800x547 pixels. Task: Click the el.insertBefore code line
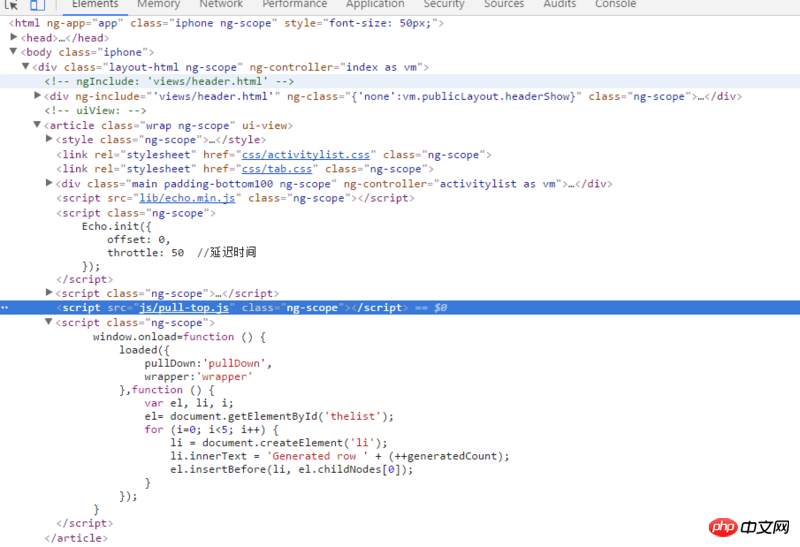pyautogui.click(x=292, y=469)
